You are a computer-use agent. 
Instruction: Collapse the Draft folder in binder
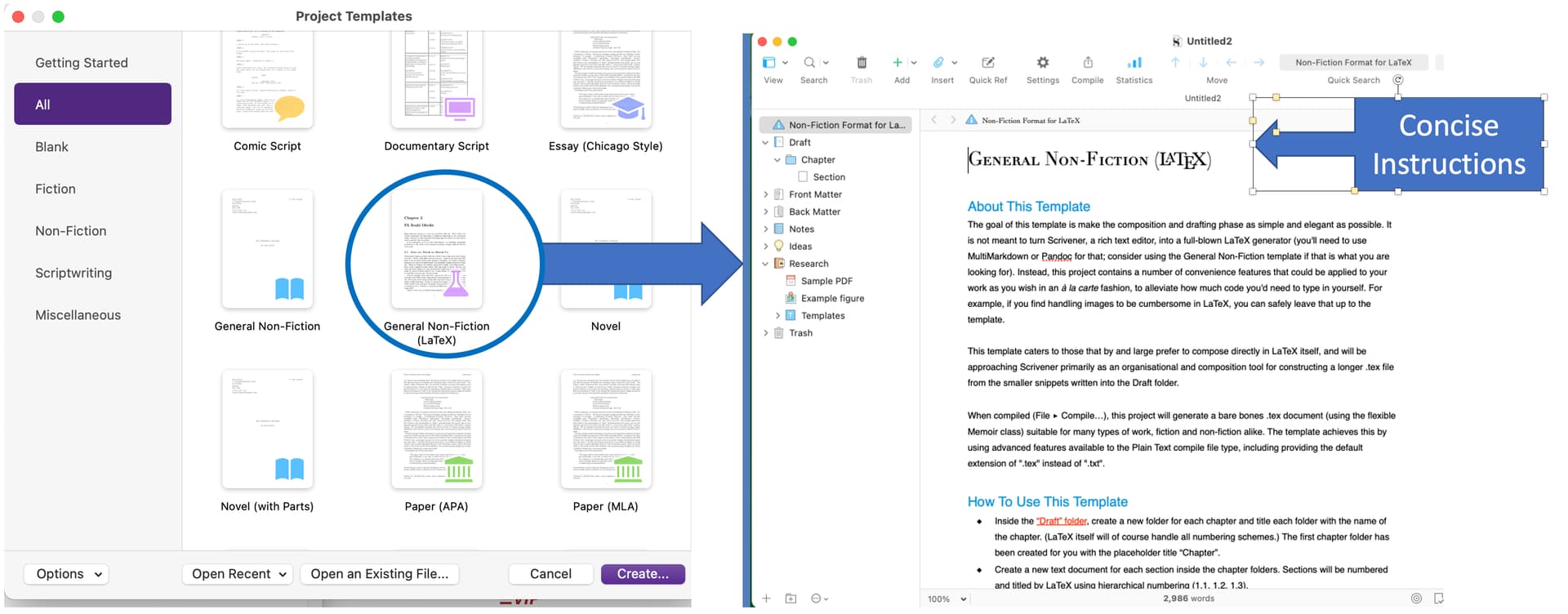pyautogui.click(x=765, y=142)
